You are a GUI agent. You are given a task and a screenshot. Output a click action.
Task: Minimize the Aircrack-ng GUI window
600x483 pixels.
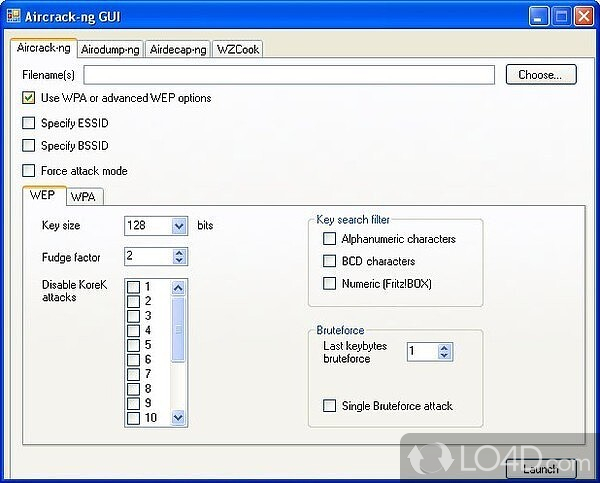coord(538,17)
